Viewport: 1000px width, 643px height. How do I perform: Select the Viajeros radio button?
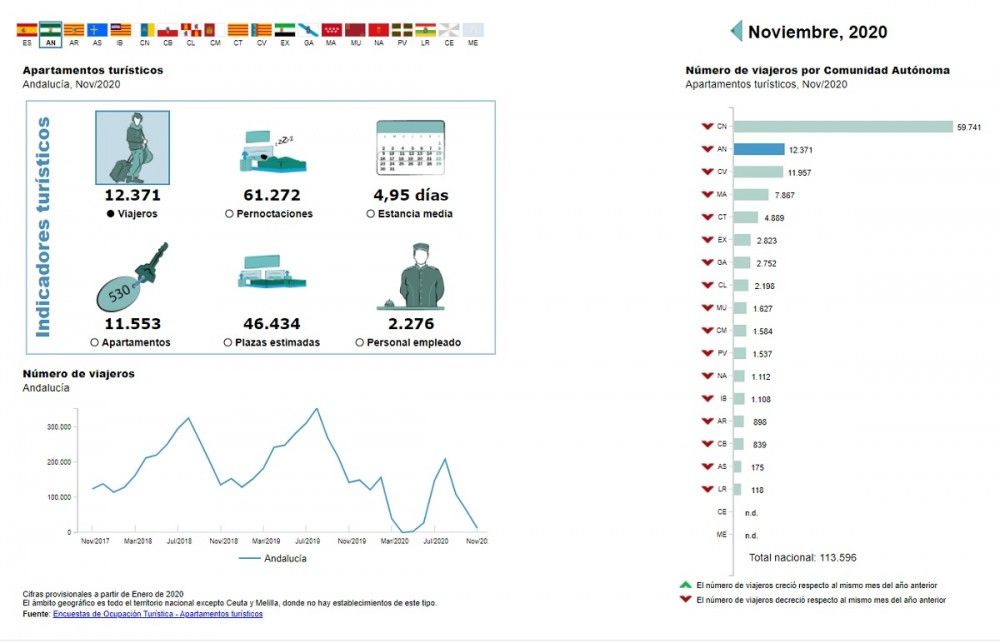[110, 214]
